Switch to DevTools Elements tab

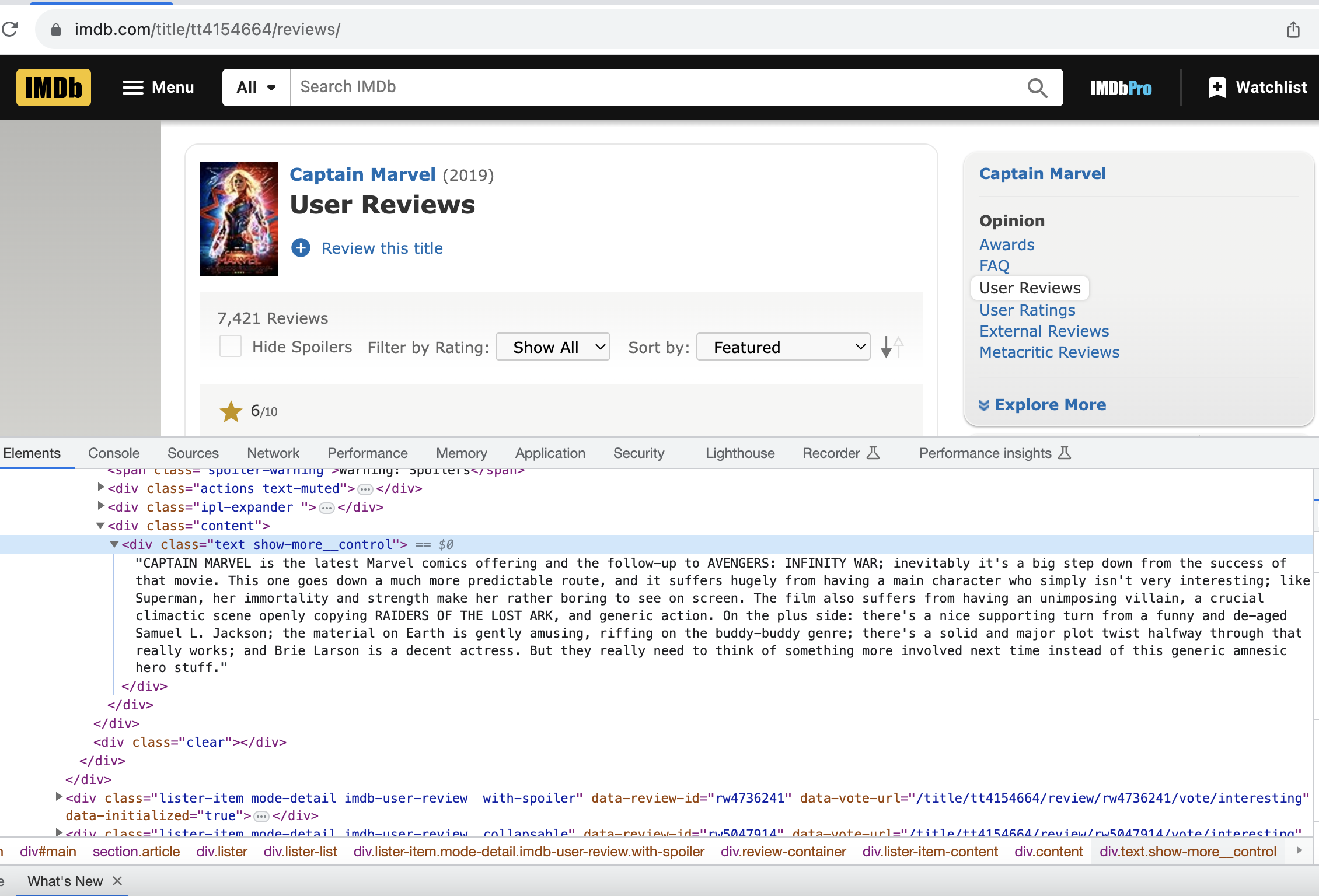32,453
